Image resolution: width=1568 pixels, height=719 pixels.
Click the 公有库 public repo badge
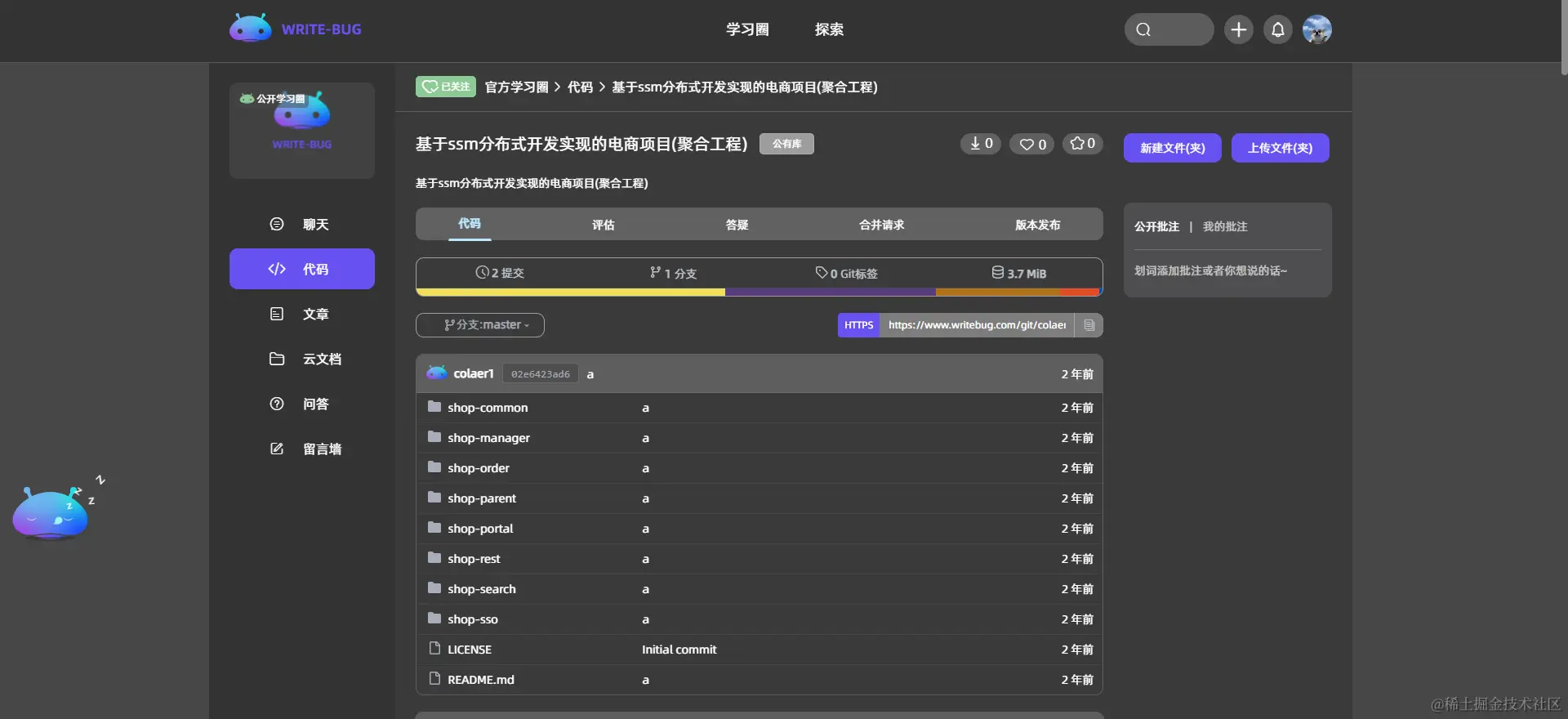[x=786, y=144]
